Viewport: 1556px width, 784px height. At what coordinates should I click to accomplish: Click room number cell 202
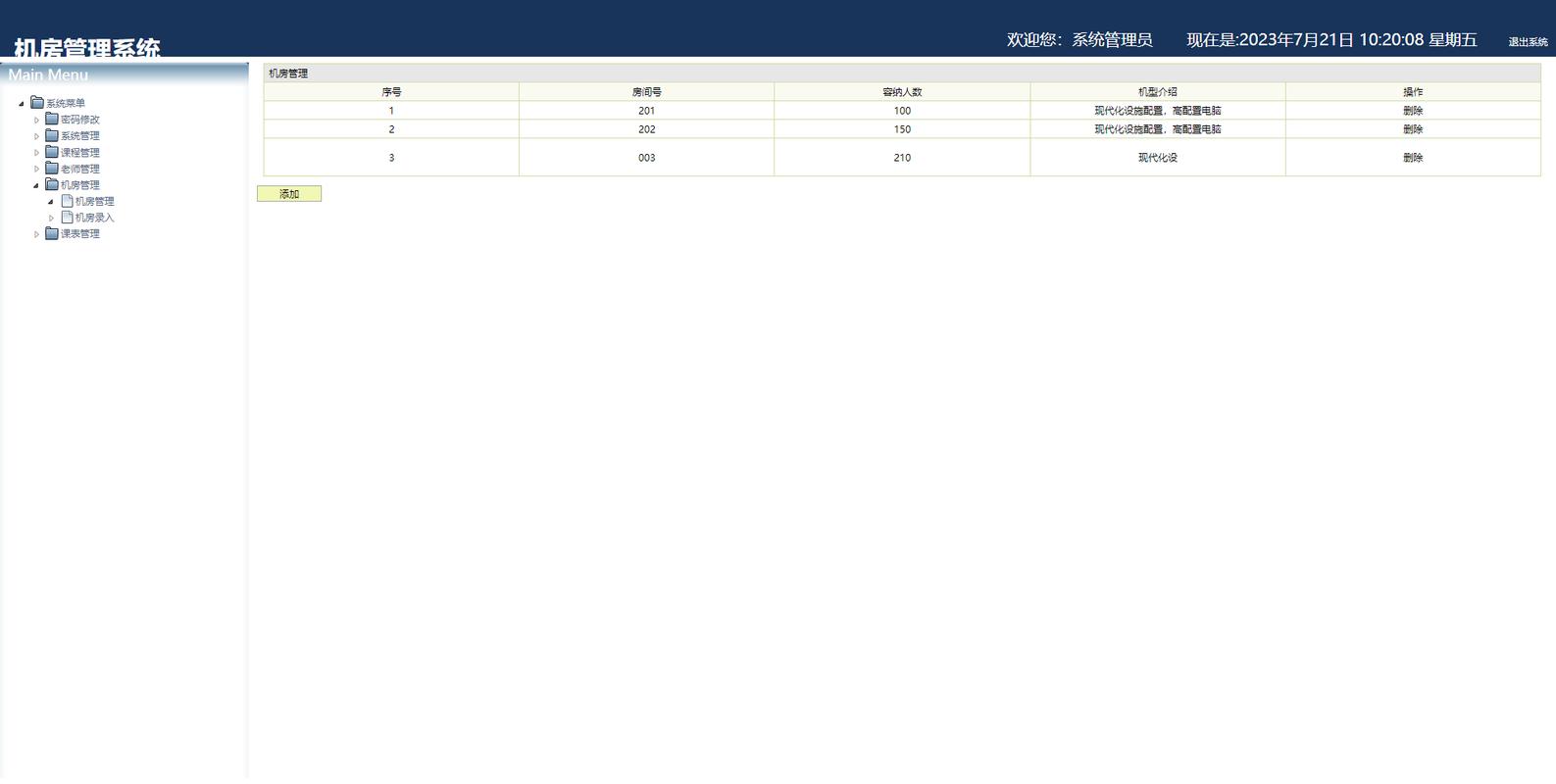646,129
